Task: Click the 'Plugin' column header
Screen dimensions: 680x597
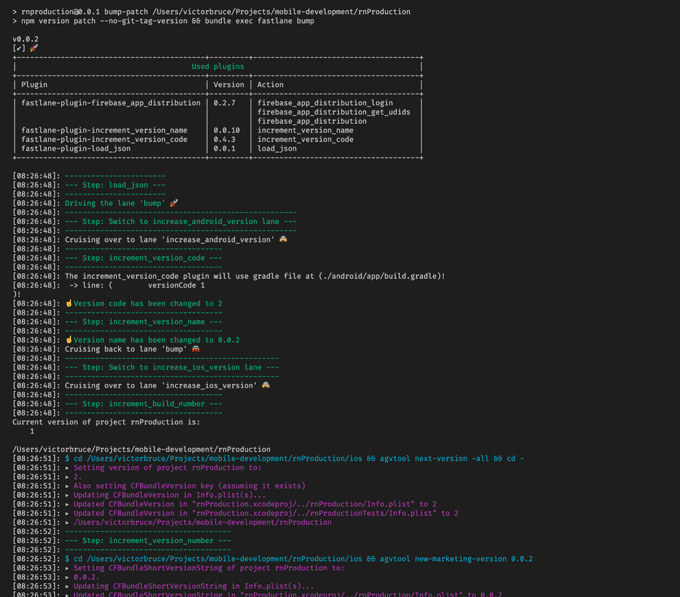Action: click(x=34, y=85)
